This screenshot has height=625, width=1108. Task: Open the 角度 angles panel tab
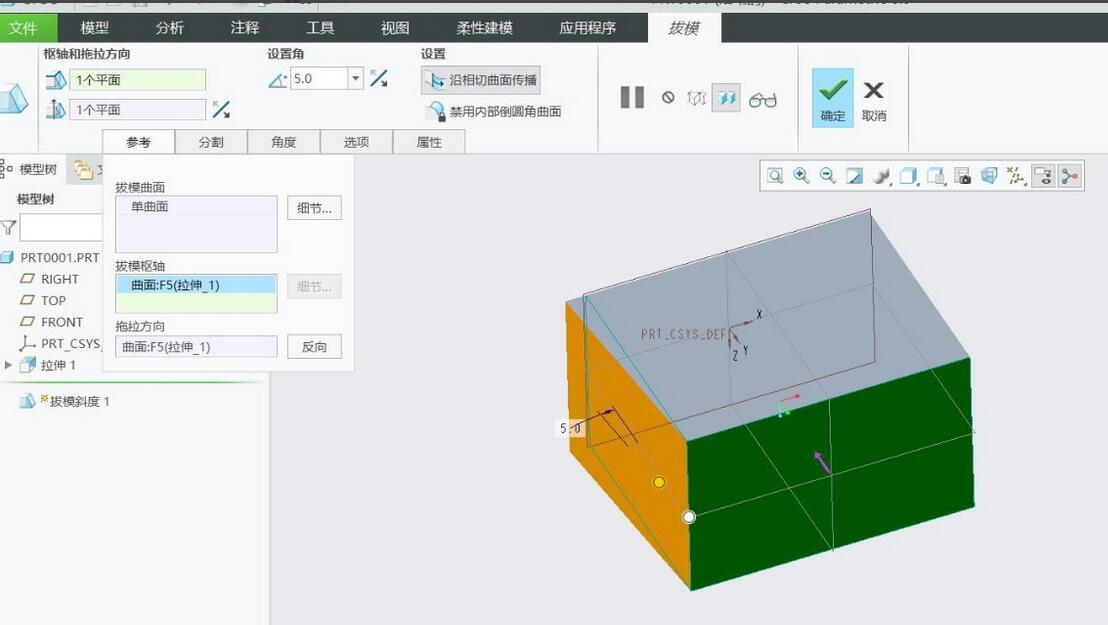coord(284,142)
